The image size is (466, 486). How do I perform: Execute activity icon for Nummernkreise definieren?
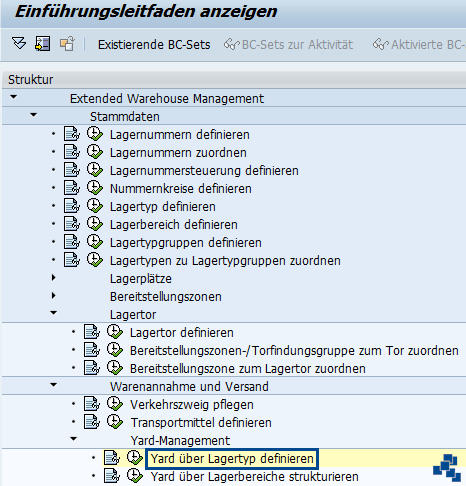pyautogui.click(x=95, y=188)
